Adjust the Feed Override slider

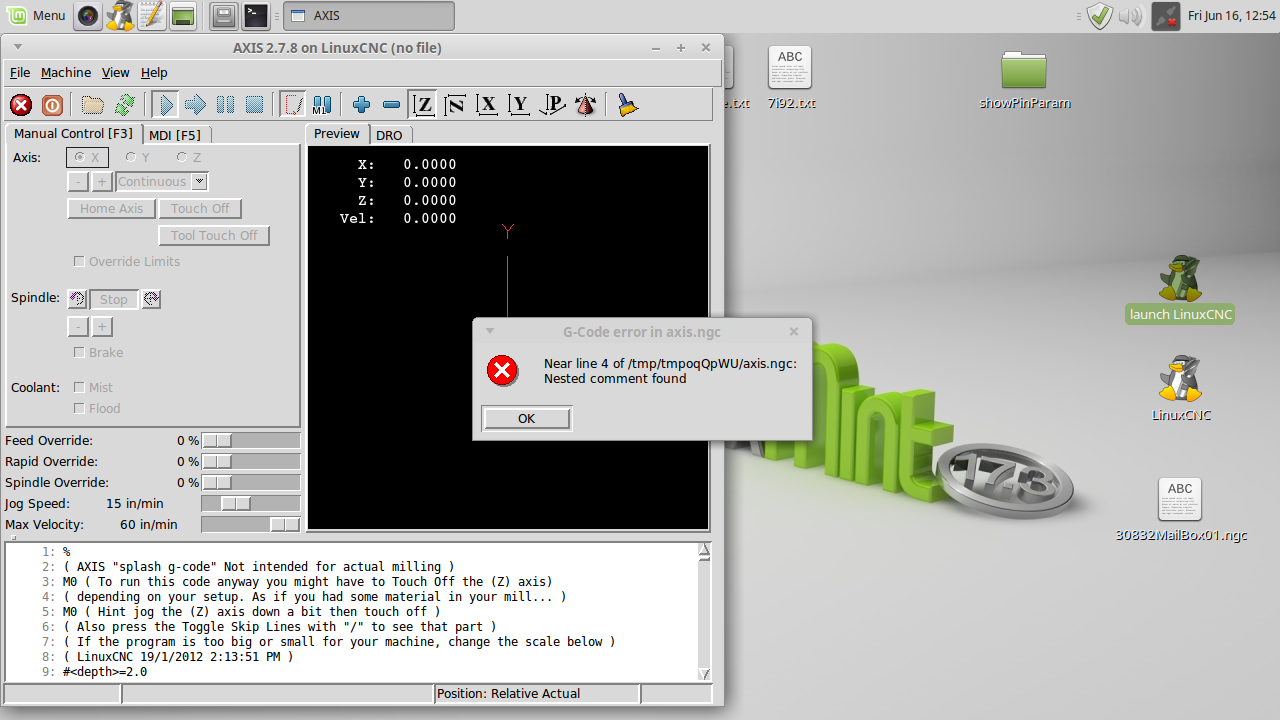pyautogui.click(x=251, y=441)
